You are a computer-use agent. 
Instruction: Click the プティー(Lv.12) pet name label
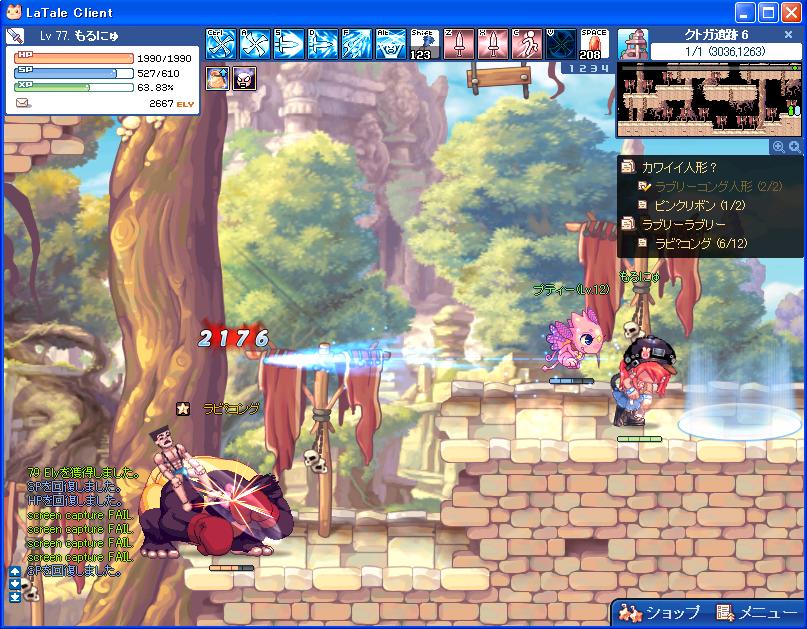(571, 290)
